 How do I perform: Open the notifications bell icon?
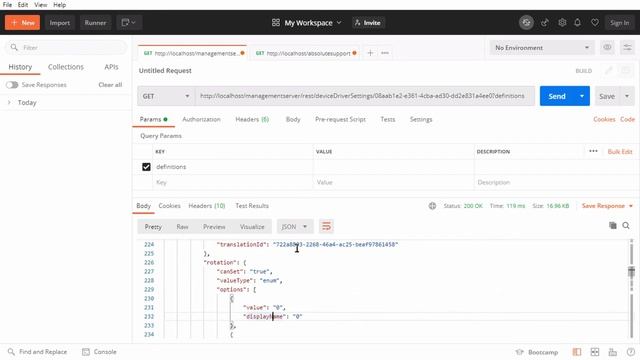578,22
